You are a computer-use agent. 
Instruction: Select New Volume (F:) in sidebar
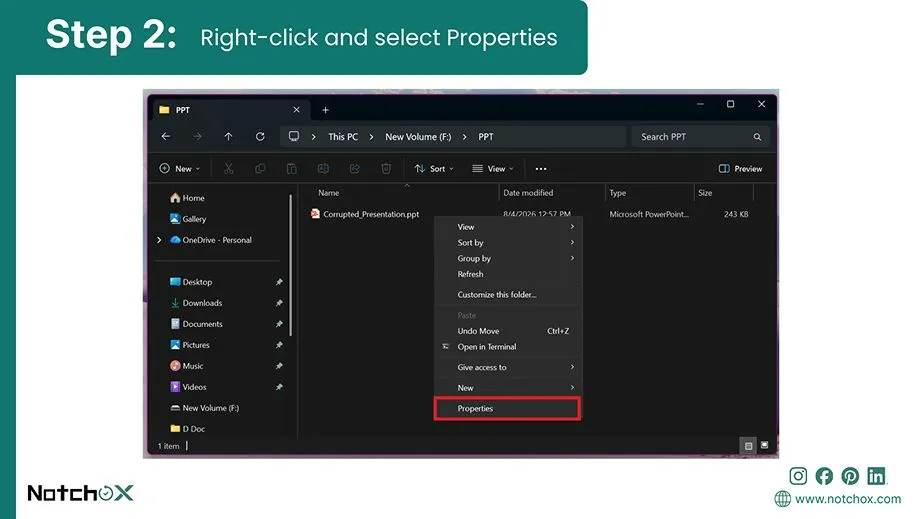[x=204, y=408]
